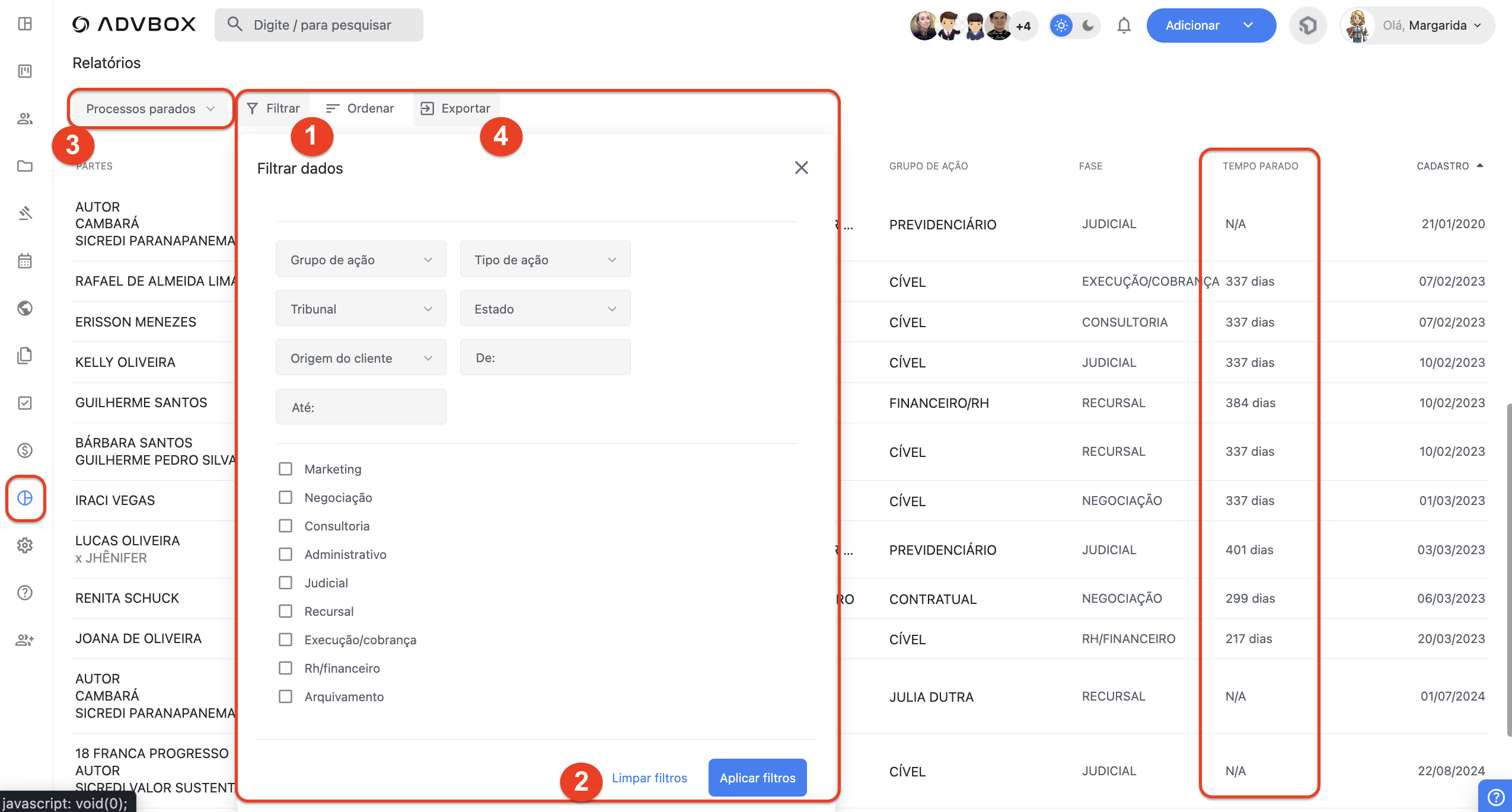The height and width of the screenshot is (812, 1512).
Task: Enable the Judicial phase checkbox
Action: pos(286,583)
